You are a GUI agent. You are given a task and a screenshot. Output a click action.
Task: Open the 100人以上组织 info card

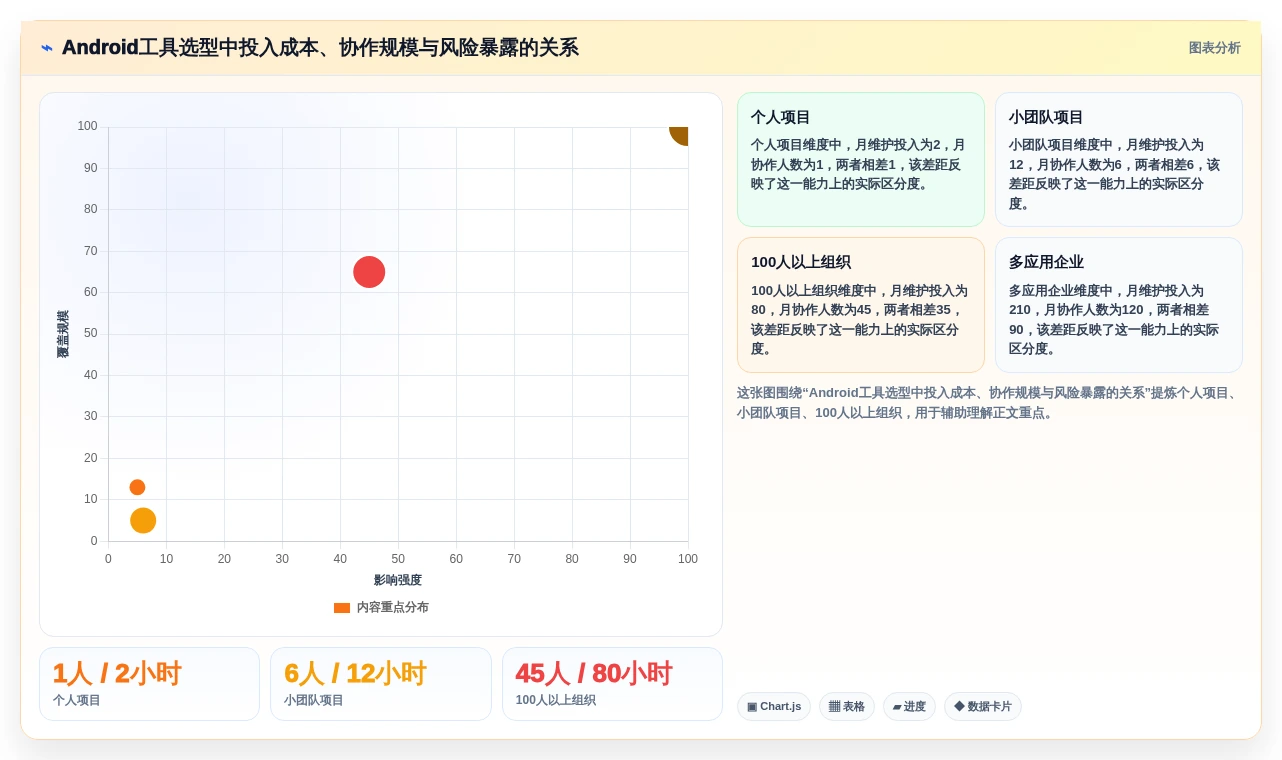[860, 305]
